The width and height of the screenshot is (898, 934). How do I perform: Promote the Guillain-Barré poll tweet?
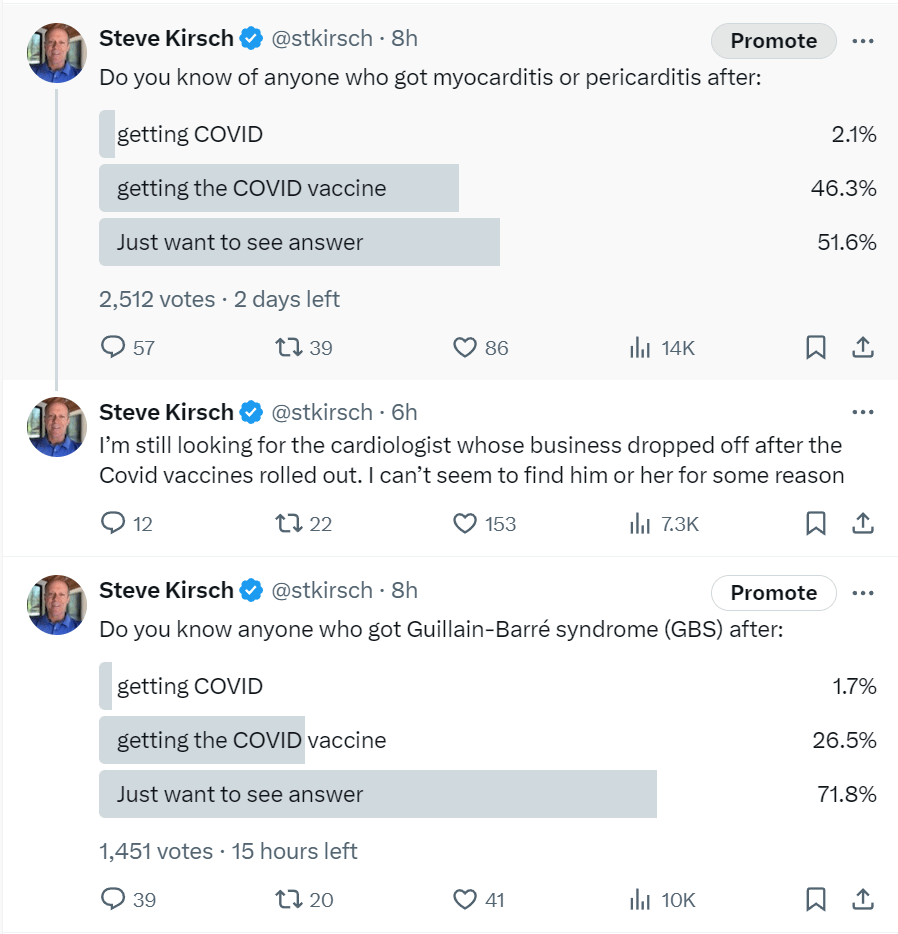tap(774, 593)
